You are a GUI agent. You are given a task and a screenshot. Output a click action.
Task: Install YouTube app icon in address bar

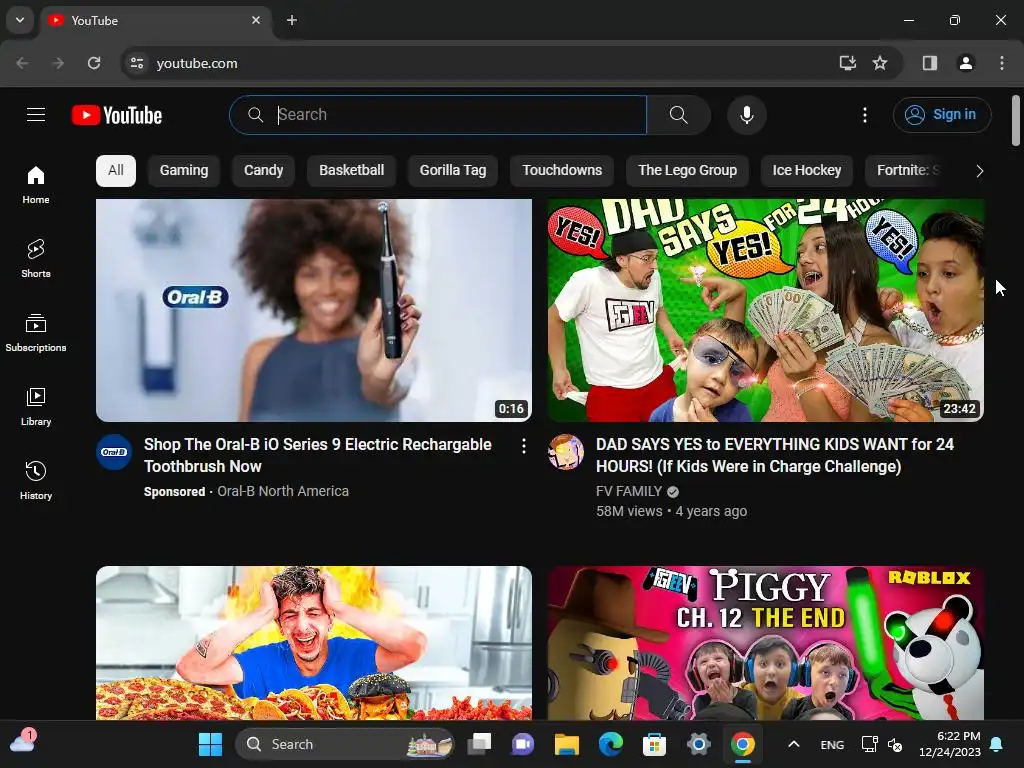point(848,63)
